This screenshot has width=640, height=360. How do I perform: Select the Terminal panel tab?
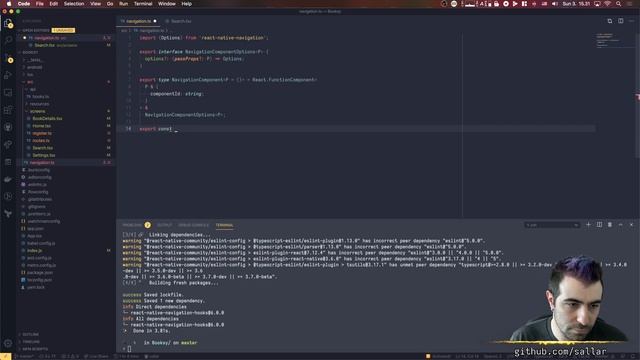(224, 225)
